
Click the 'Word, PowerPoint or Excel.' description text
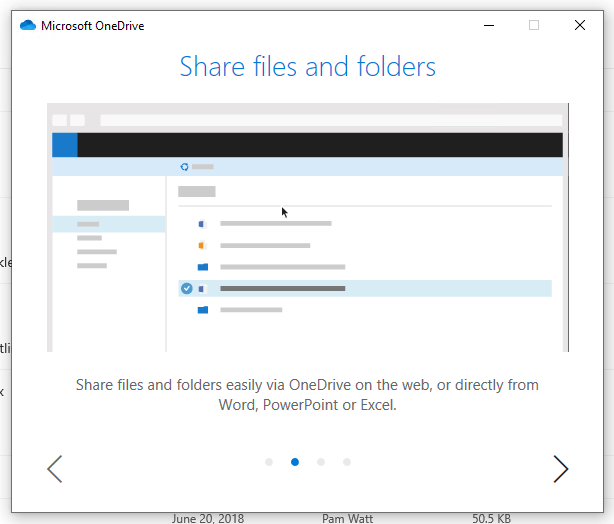pos(308,405)
